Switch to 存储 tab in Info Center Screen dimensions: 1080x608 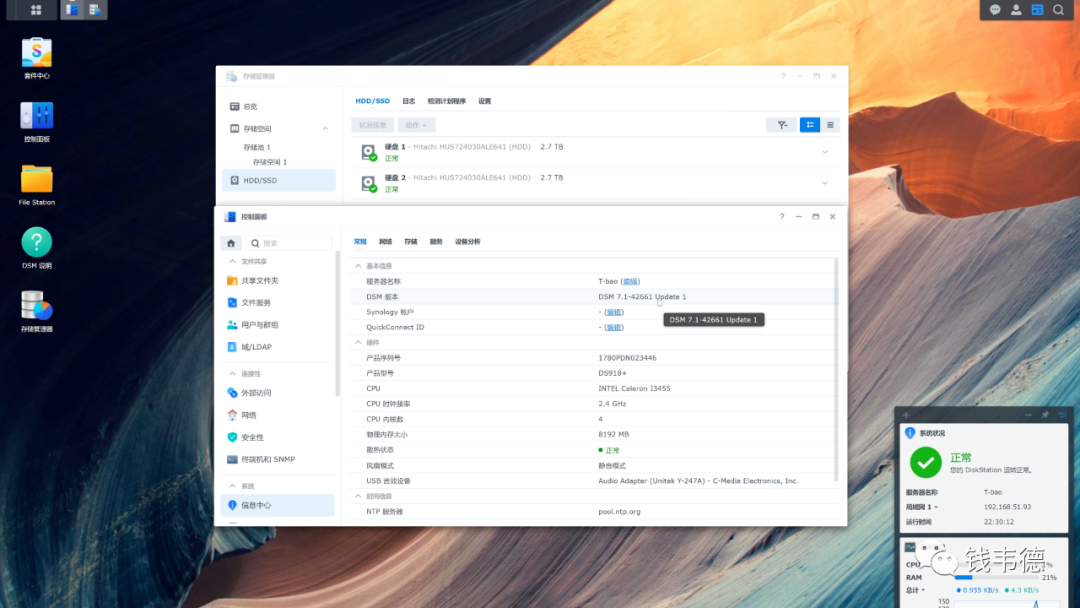(x=411, y=242)
